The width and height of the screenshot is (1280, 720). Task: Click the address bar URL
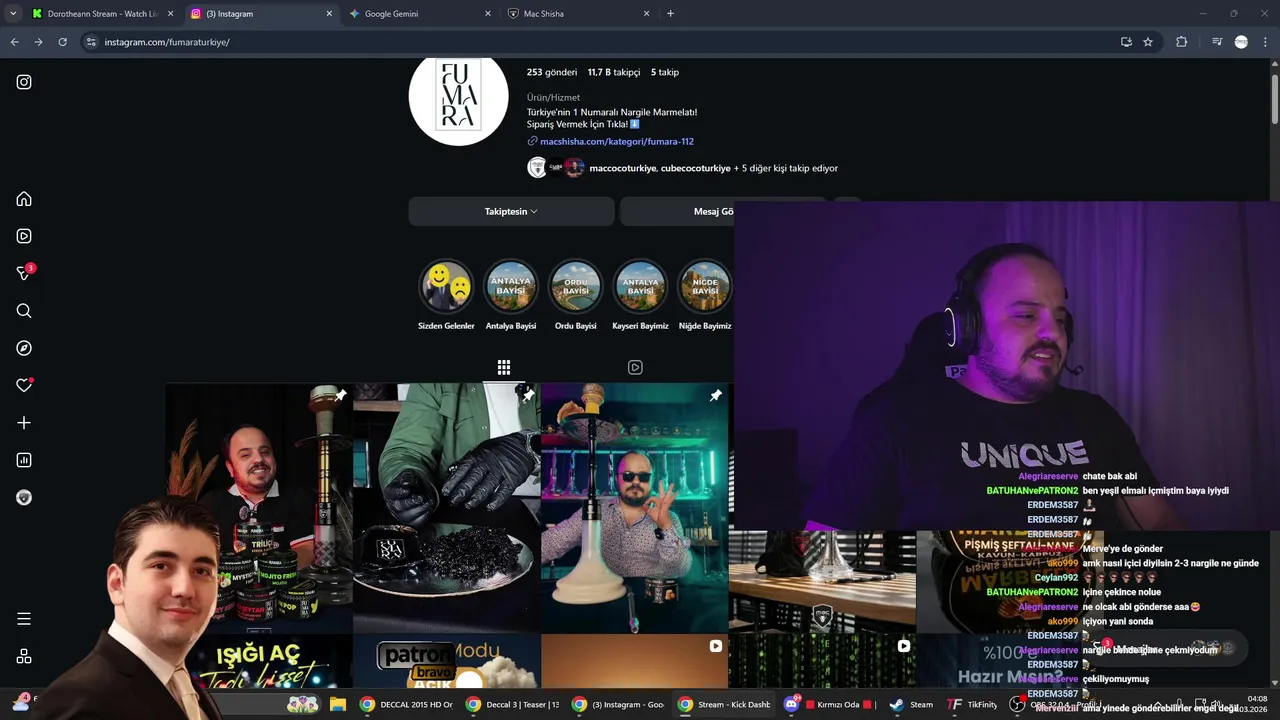point(167,42)
